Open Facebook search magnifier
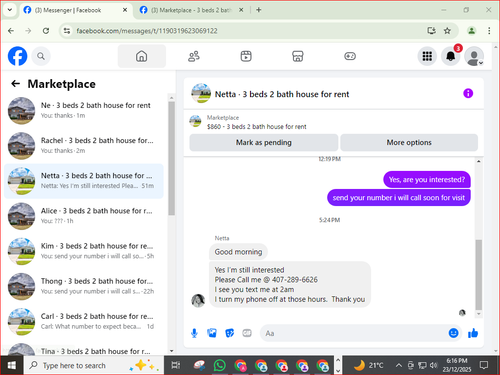Screen dimensions: 500x375 tap(41, 56)
